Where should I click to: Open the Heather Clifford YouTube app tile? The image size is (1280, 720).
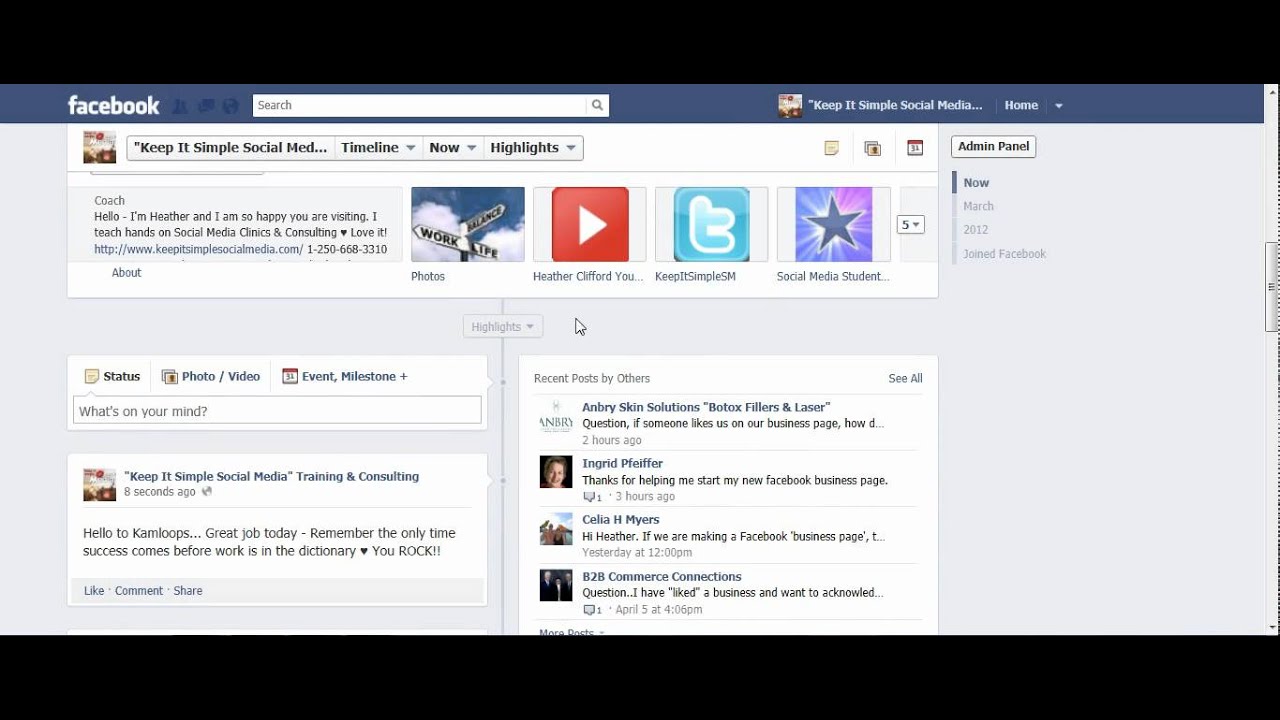[590, 225]
